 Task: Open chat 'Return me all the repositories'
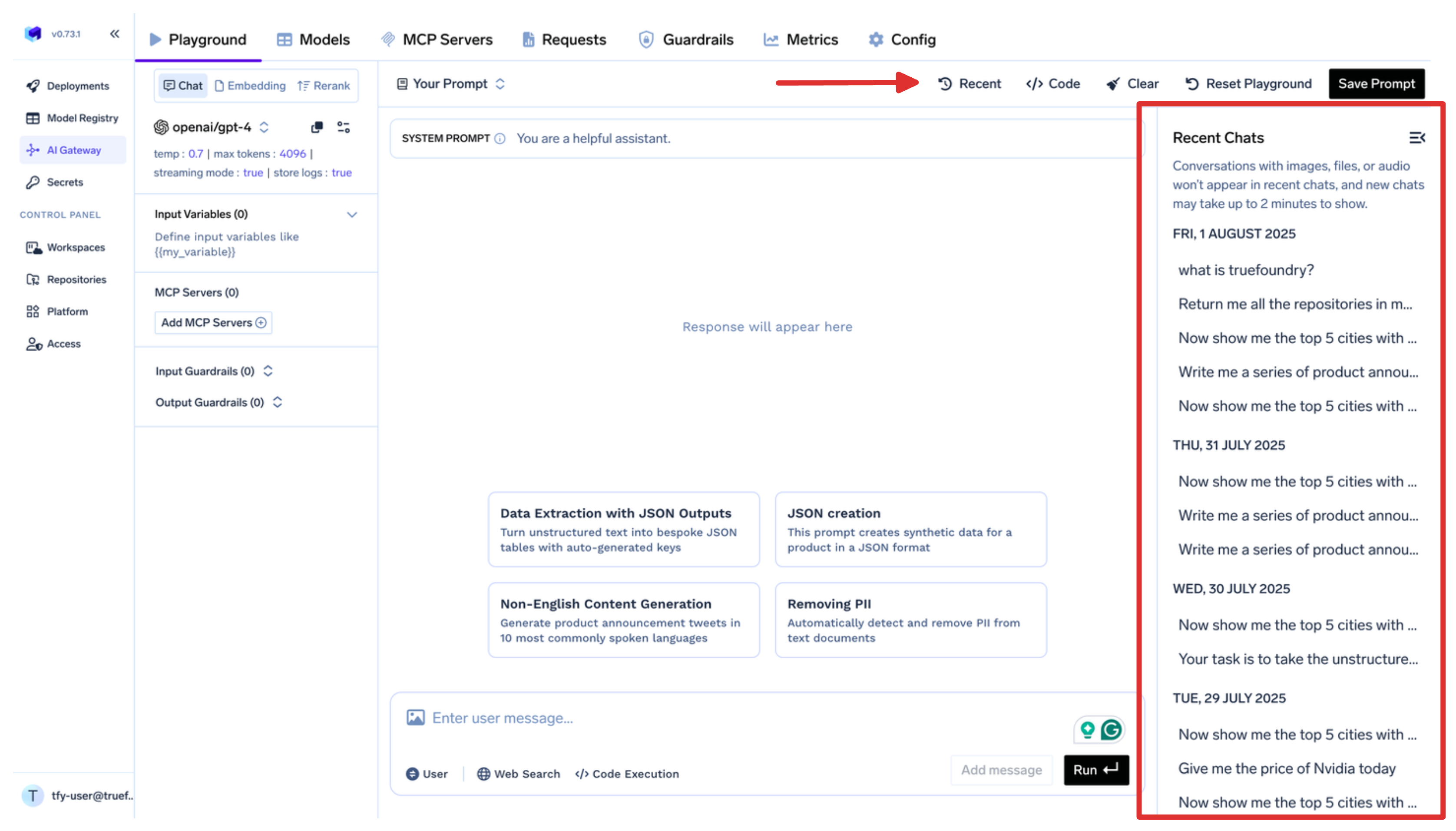(1295, 304)
